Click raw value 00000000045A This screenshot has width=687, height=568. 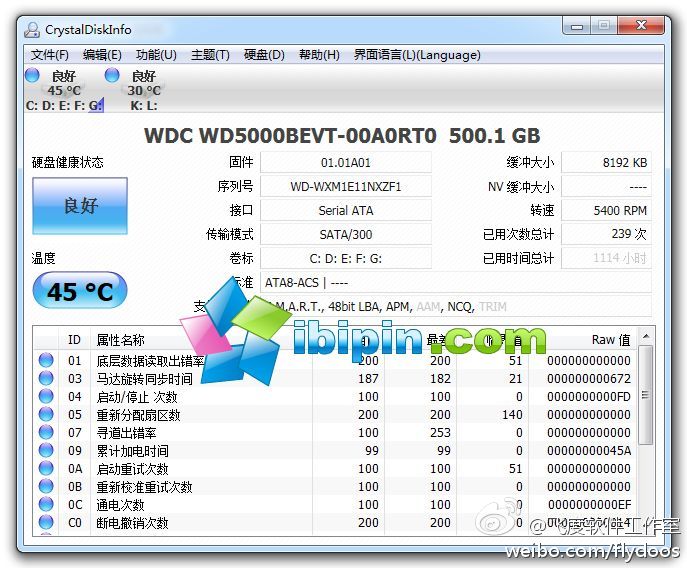pyautogui.click(x=589, y=451)
